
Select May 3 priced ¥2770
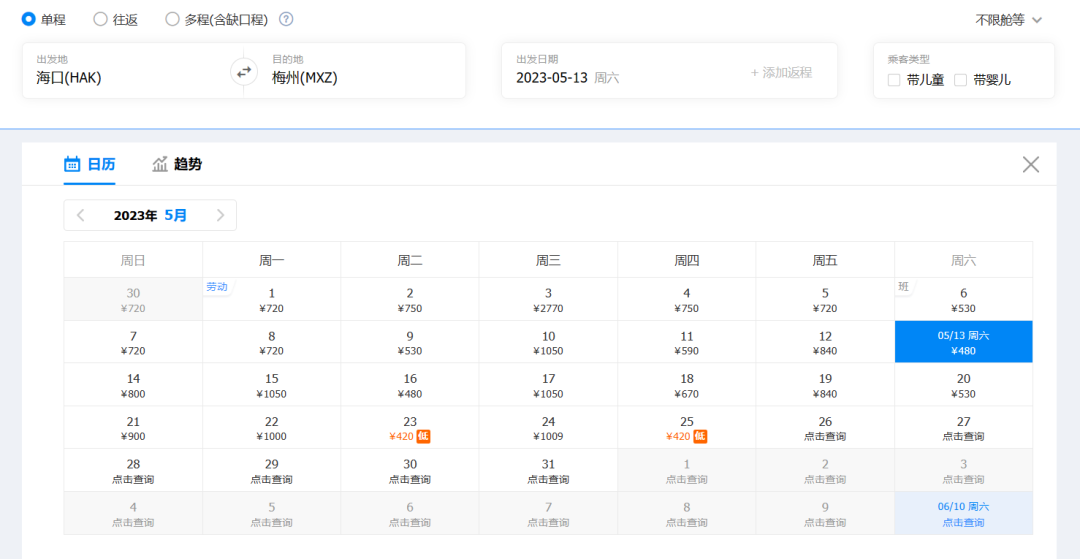pos(548,299)
